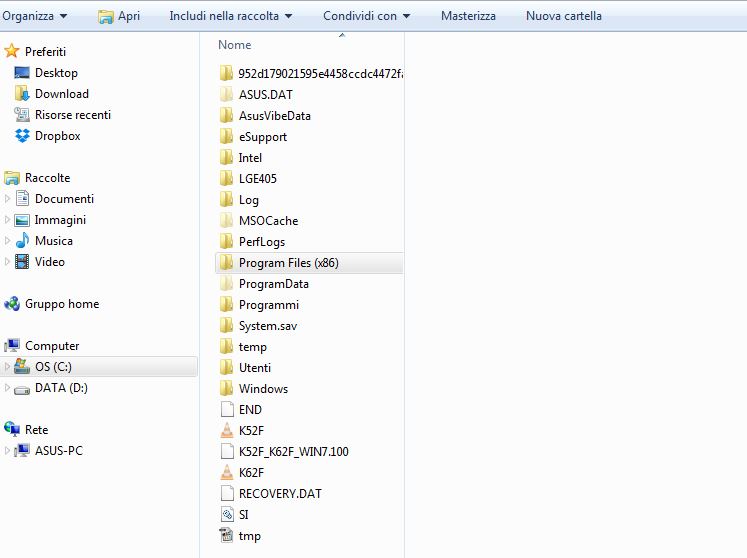
Task: Click the Documenti library icon
Action: (22, 198)
